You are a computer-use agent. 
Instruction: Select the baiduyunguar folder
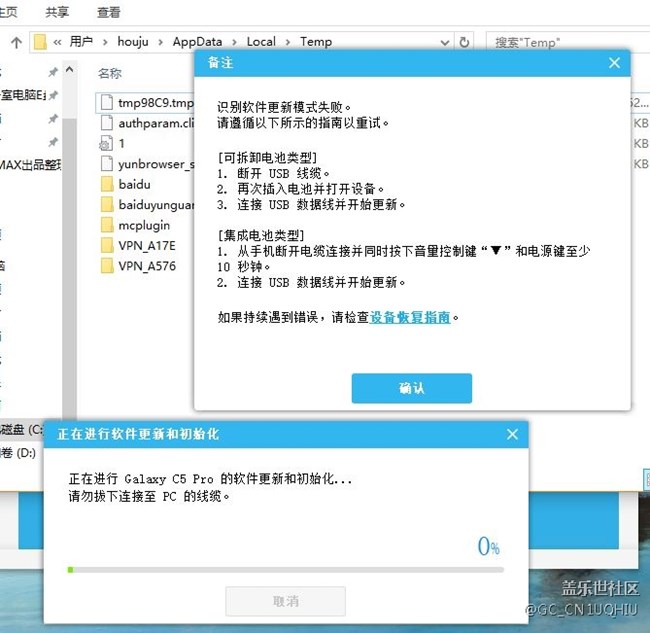coord(156,205)
